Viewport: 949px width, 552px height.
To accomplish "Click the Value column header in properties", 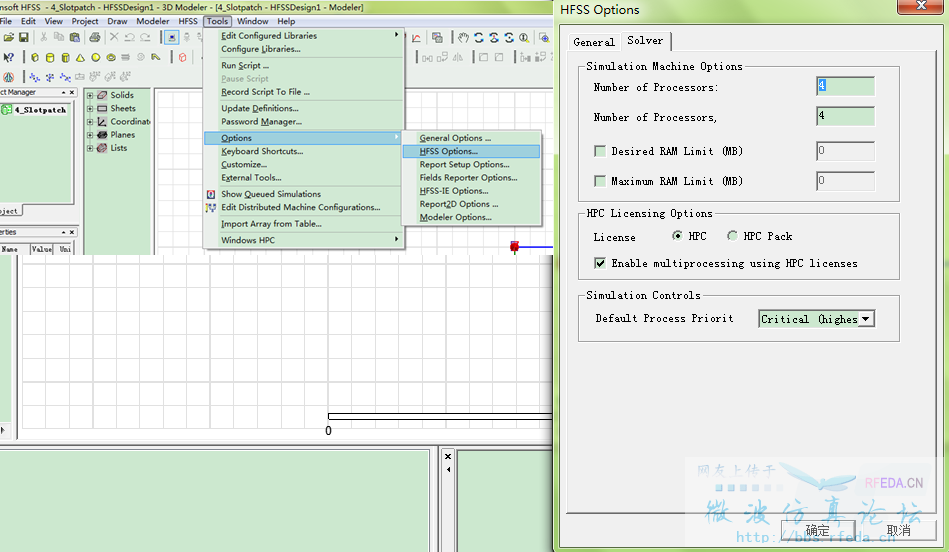I will point(42,249).
